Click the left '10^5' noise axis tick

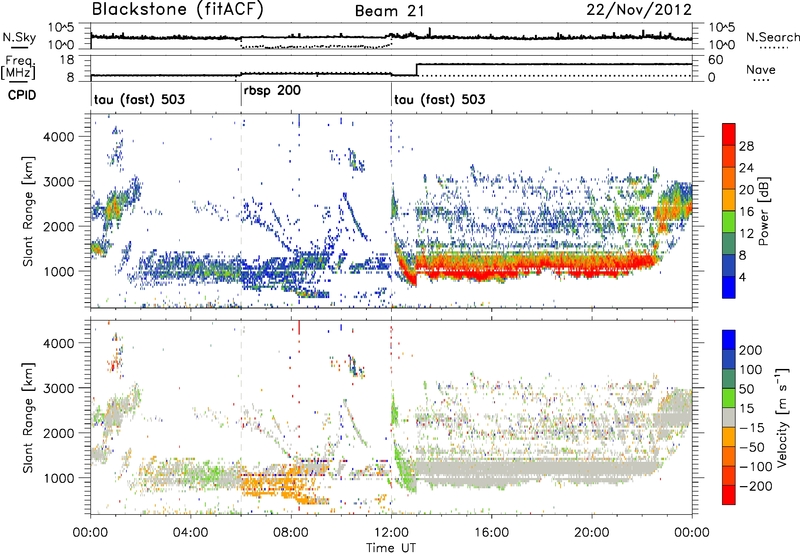pos(62,28)
